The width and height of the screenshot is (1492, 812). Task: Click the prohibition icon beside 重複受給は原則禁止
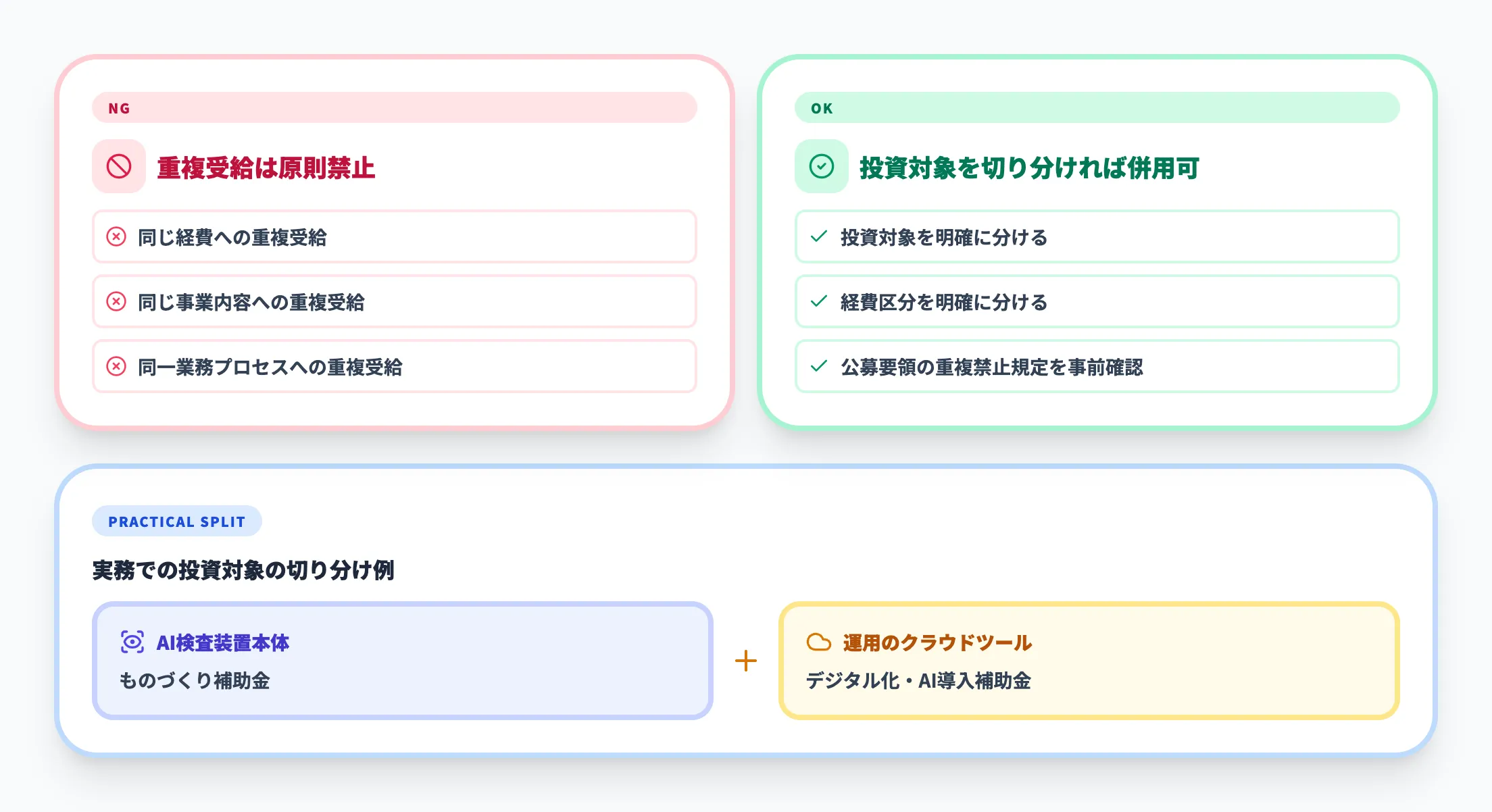tap(118, 166)
